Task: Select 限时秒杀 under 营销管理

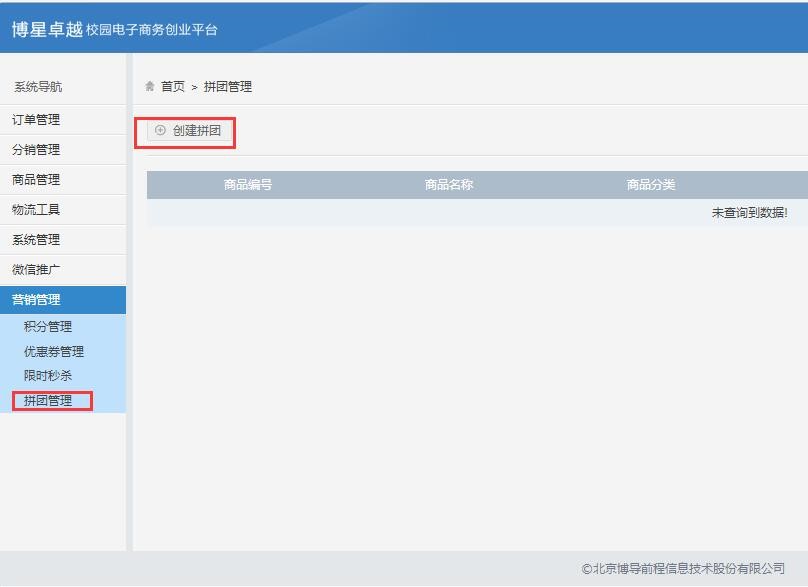Action: (x=48, y=376)
